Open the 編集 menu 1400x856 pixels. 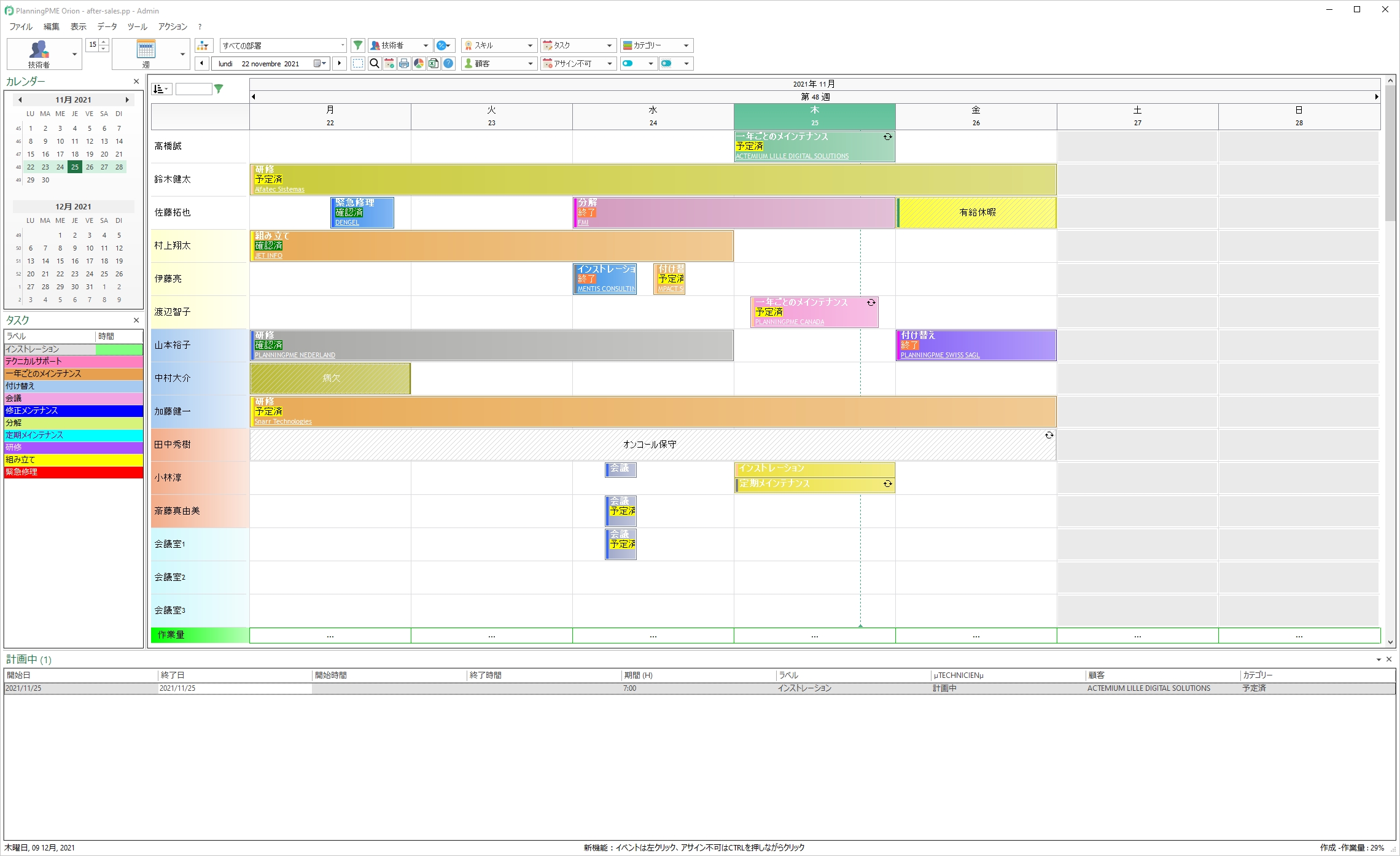click(52, 26)
